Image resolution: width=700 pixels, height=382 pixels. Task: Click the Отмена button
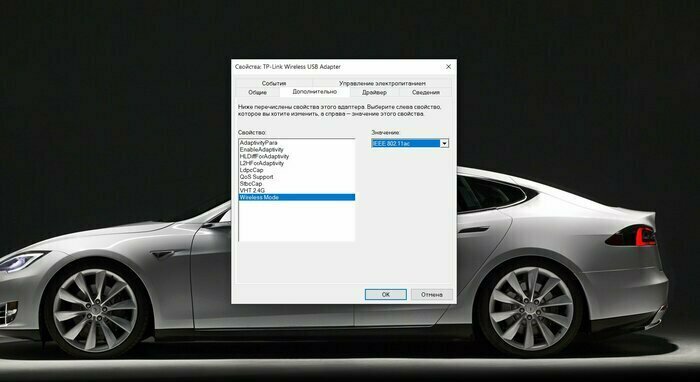coord(432,295)
